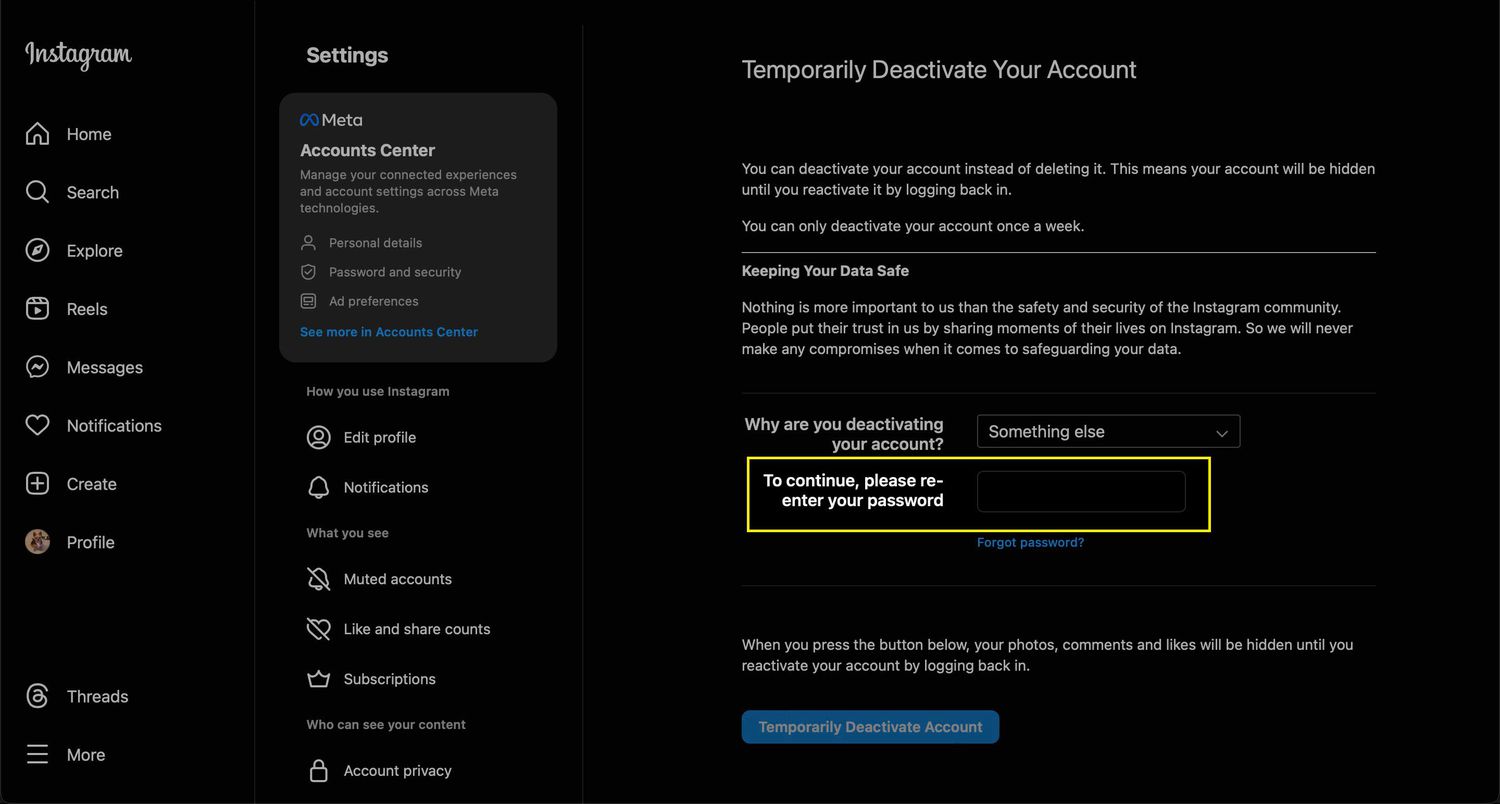Select Home label in sidebar
Viewport: 1500px width, 804px height.
click(89, 134)
